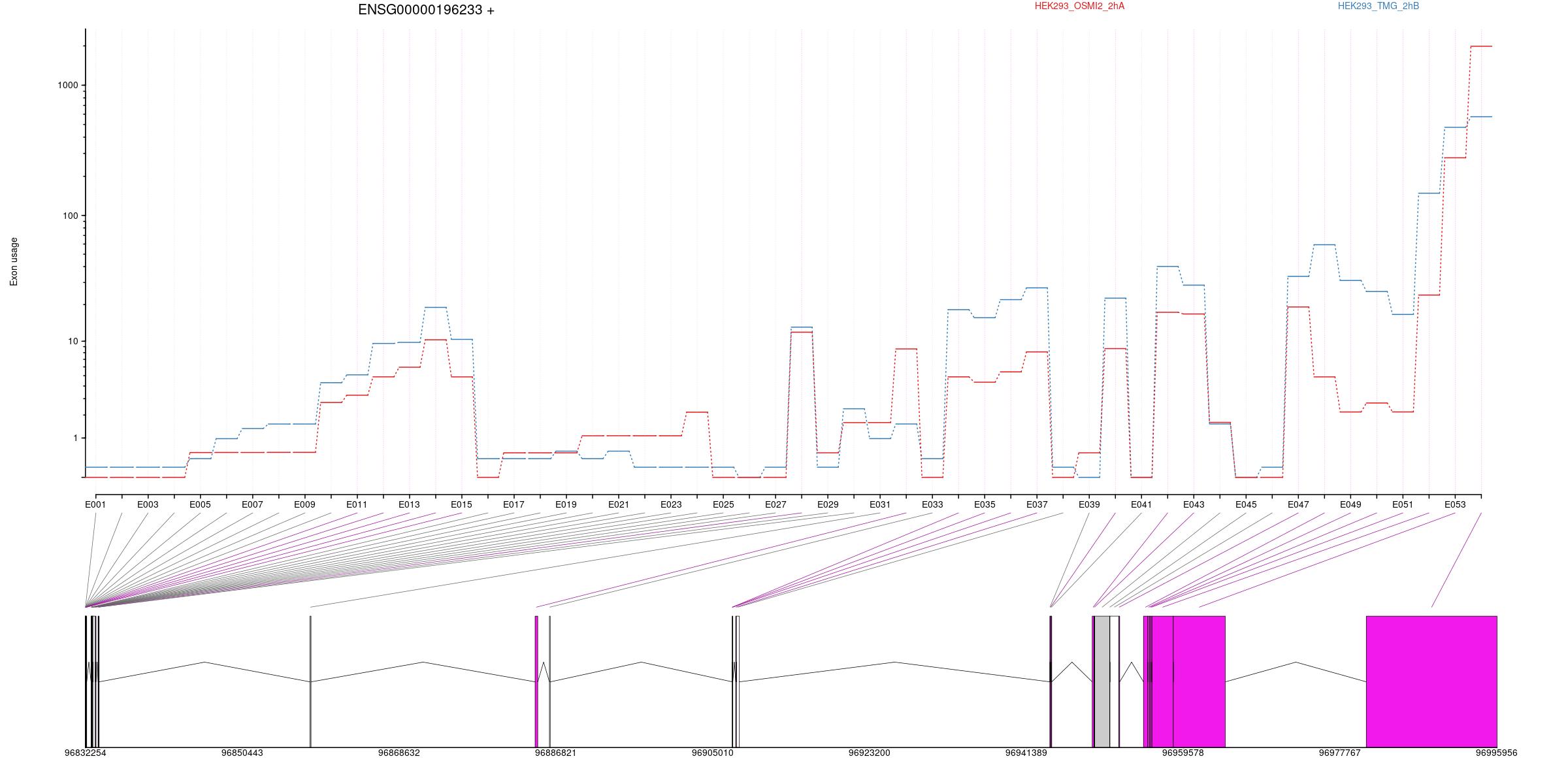Select exon label E013
The image size is (1568, 784).
[x=409, y=504]
